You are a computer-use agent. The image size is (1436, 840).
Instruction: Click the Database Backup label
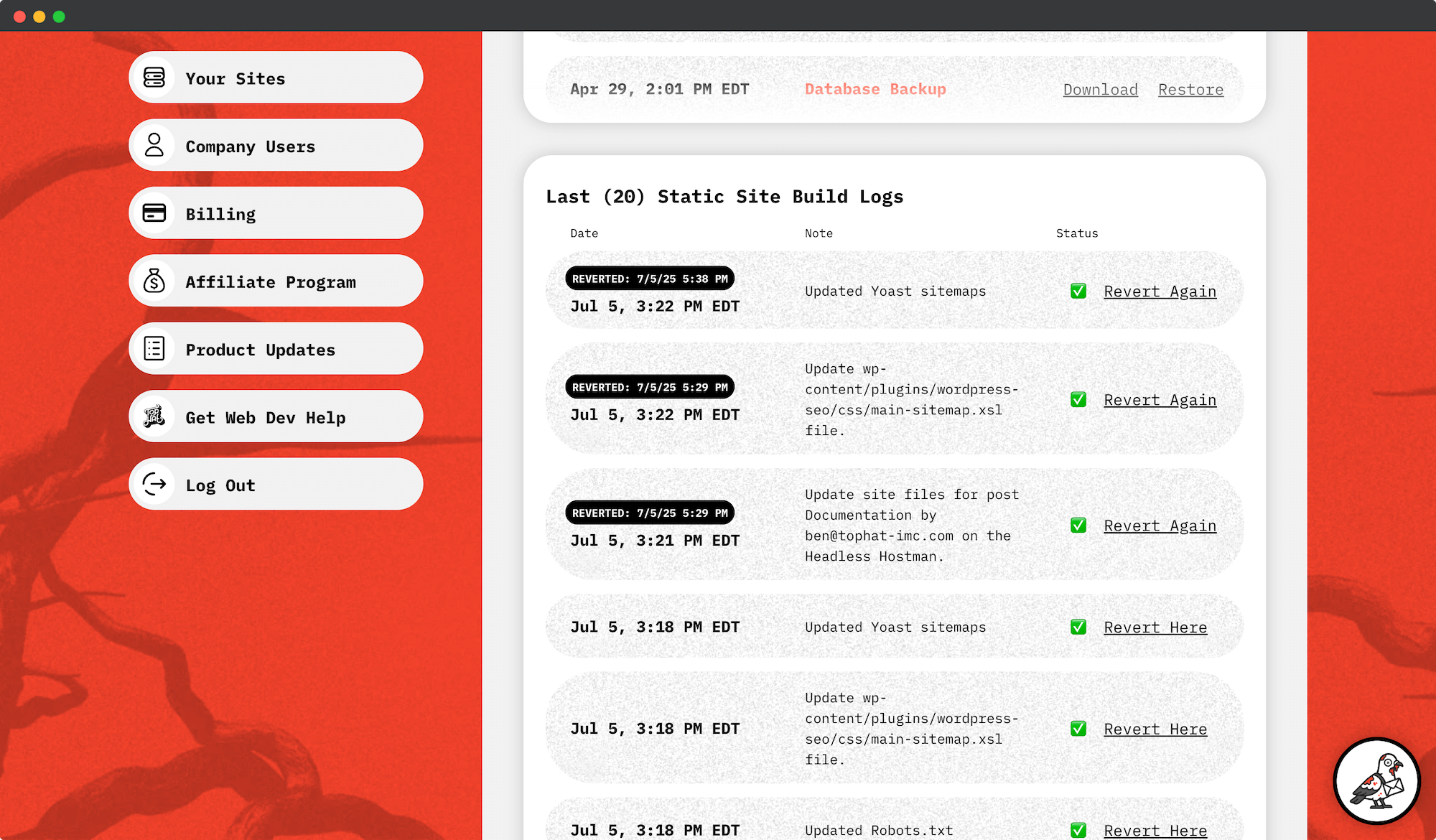tap(875, 89)
